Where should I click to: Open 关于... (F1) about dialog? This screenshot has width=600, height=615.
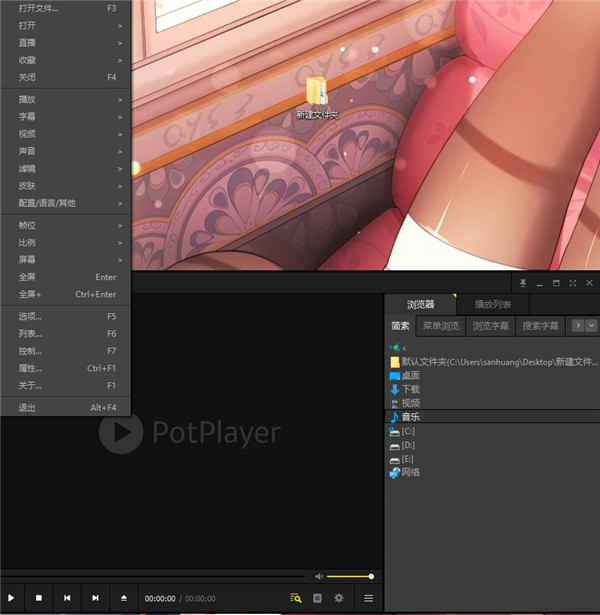(66, 386)
